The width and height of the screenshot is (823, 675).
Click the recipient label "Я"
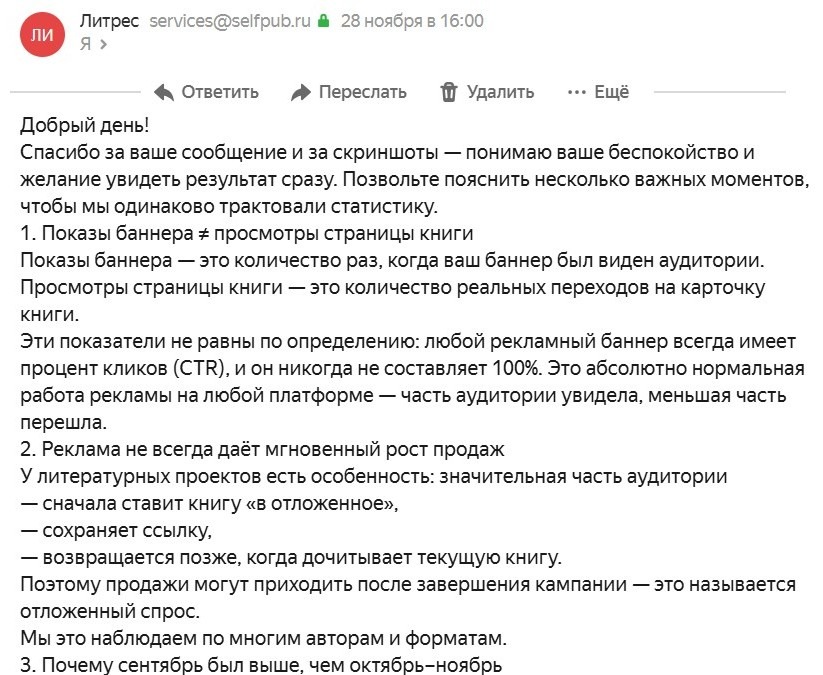(85, 43)
